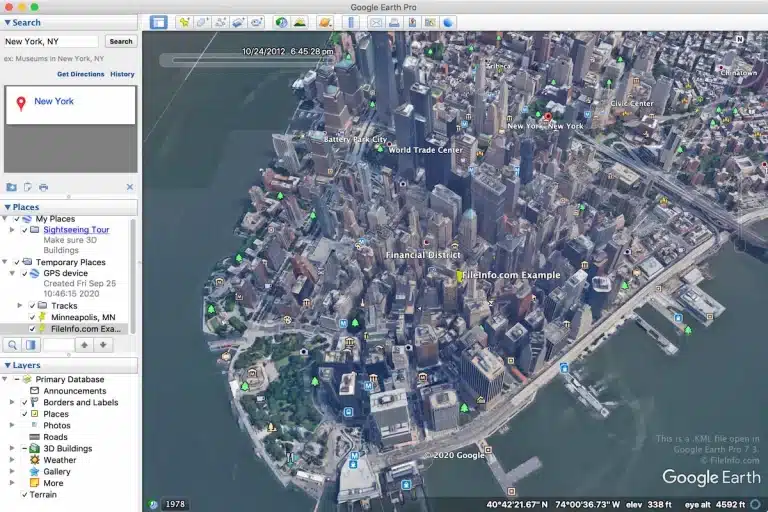
Task: Expand the Weather layer group
Action: point(12,460)
